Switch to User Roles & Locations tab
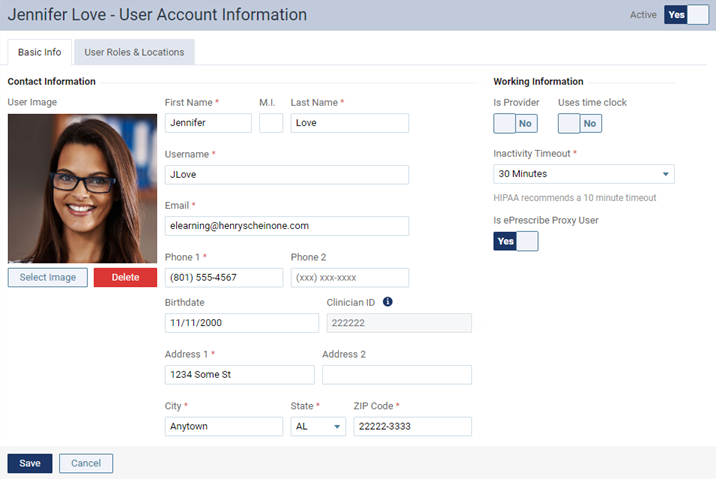This screenshot has width=716, height=479. click(134, 52)
